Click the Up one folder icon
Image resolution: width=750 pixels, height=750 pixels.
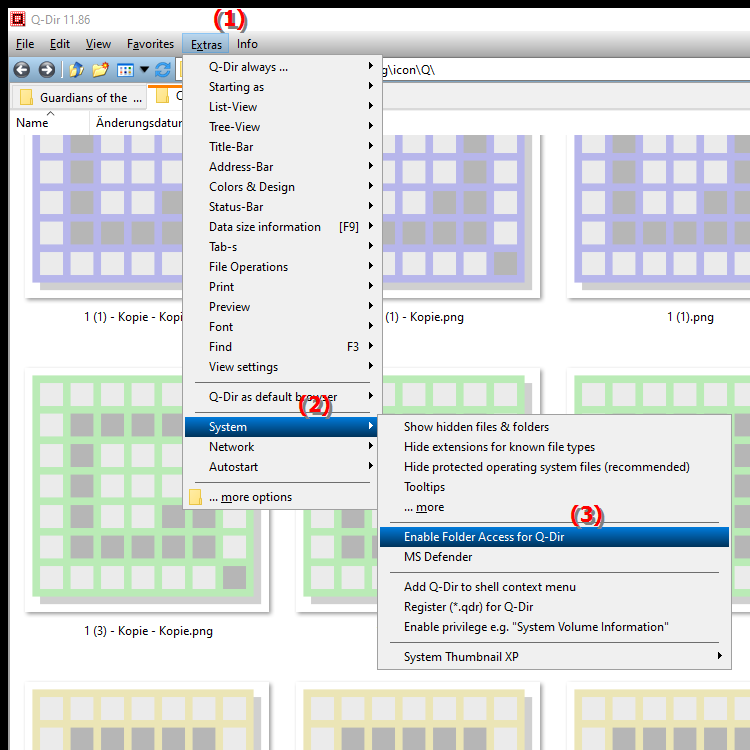(76, 70)
